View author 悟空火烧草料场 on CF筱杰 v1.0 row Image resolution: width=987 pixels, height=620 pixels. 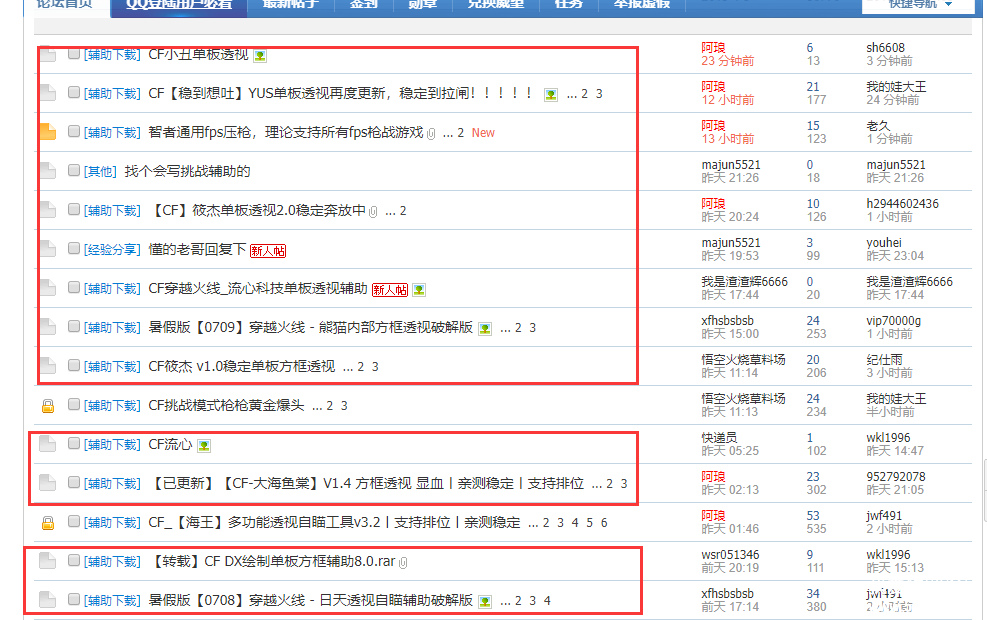point(743,359)
